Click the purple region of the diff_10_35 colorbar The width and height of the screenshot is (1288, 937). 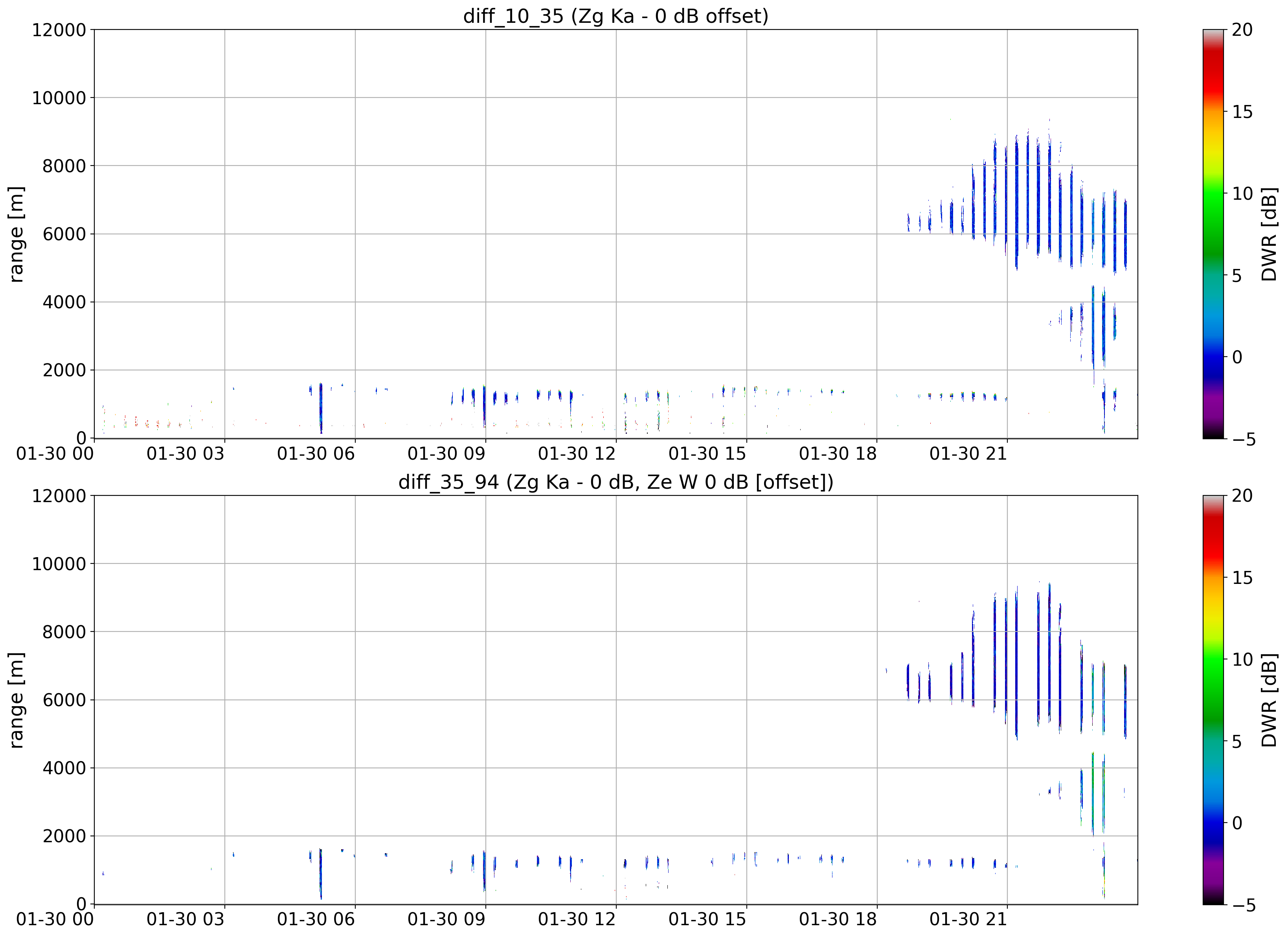point(1214,406)
